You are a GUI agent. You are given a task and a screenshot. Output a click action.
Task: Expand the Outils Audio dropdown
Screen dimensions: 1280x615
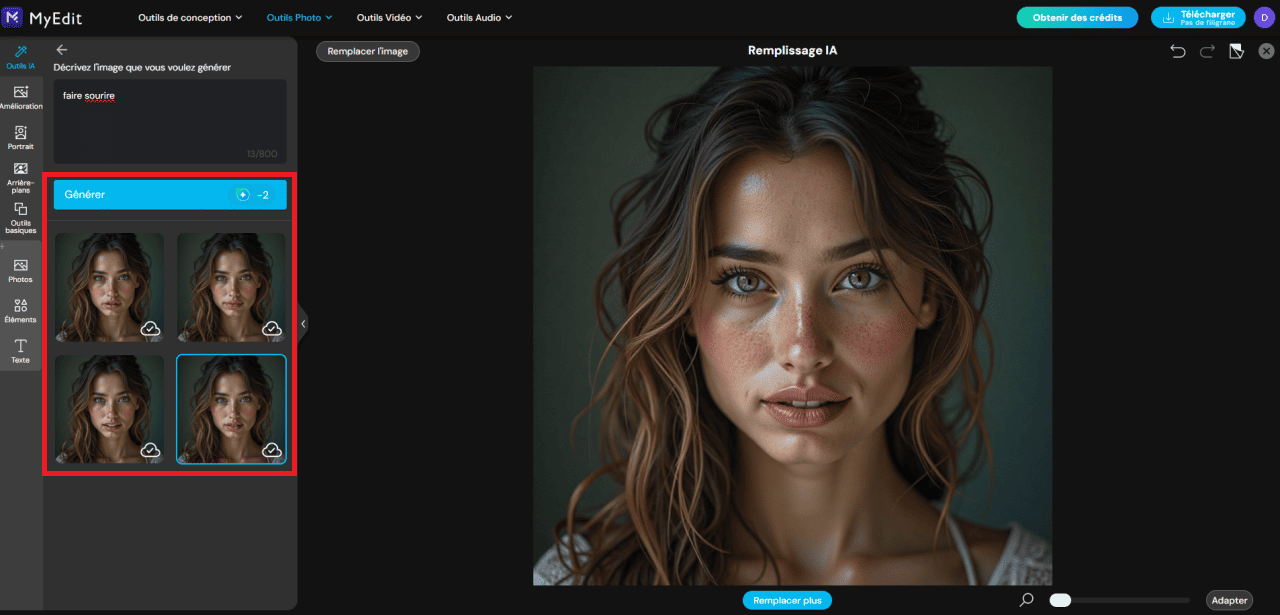(x=479, y=17)
